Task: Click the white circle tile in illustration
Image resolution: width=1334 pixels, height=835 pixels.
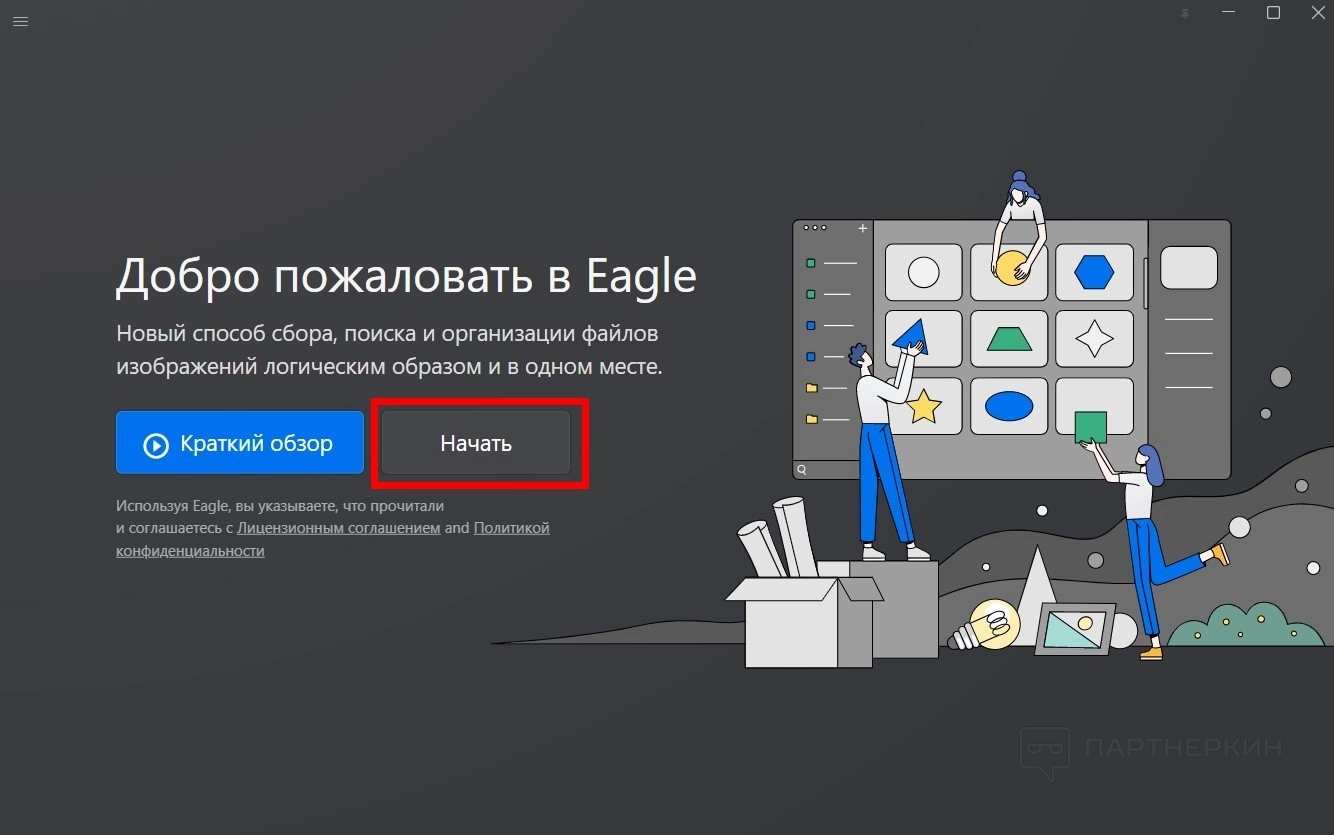Action: 923,271
